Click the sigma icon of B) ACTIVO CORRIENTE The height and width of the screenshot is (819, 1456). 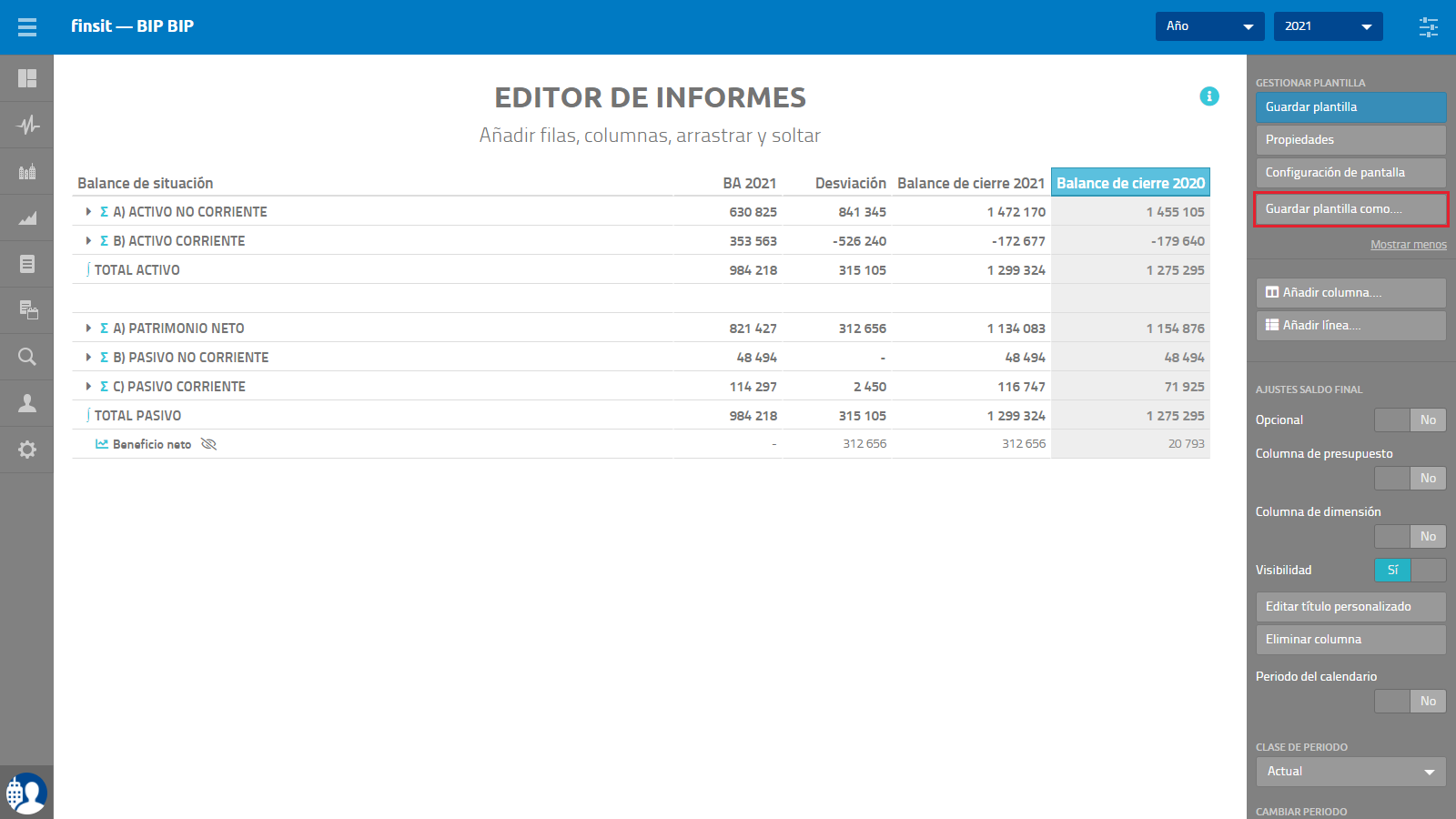104,241
